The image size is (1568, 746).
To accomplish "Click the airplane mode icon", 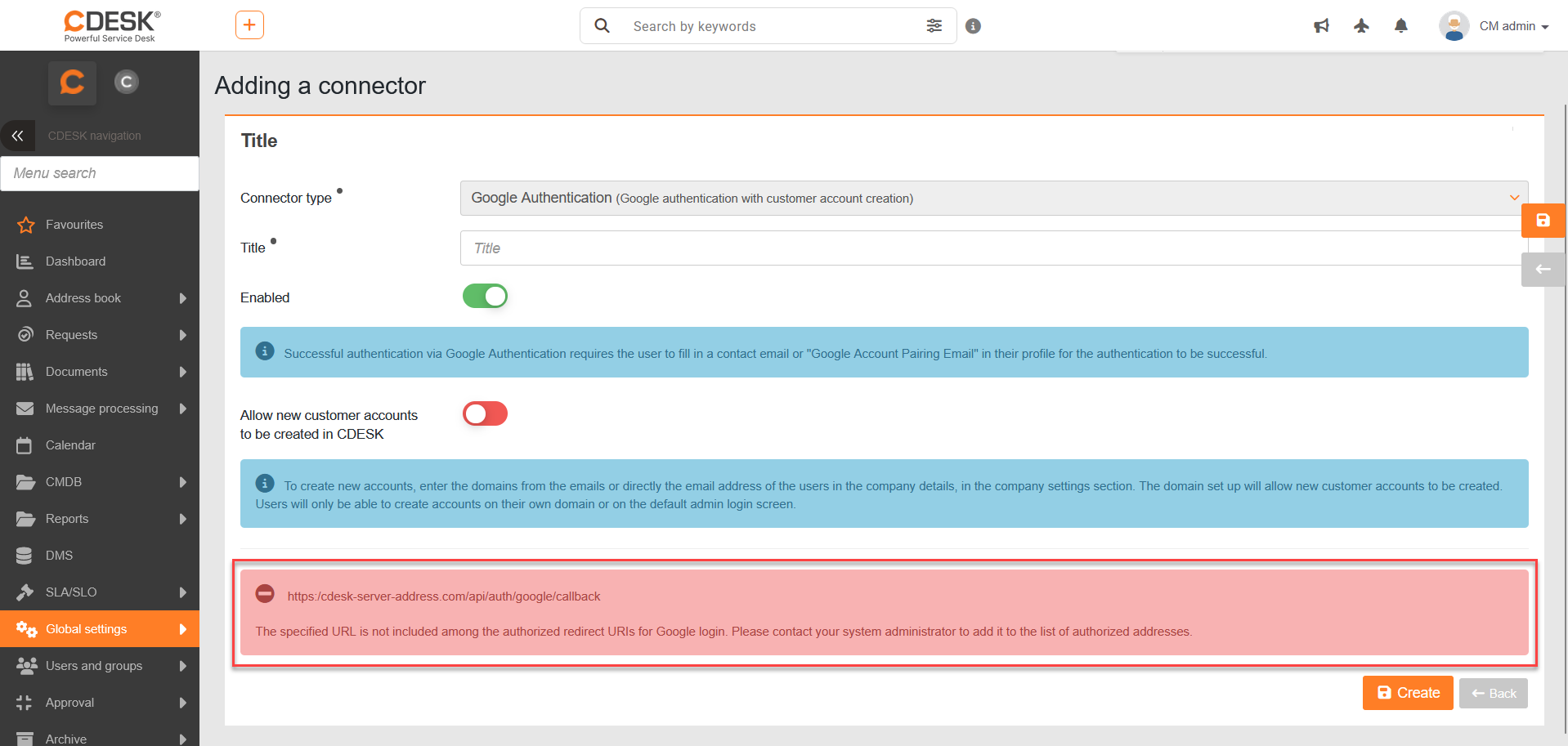I will click(1361, 26).
